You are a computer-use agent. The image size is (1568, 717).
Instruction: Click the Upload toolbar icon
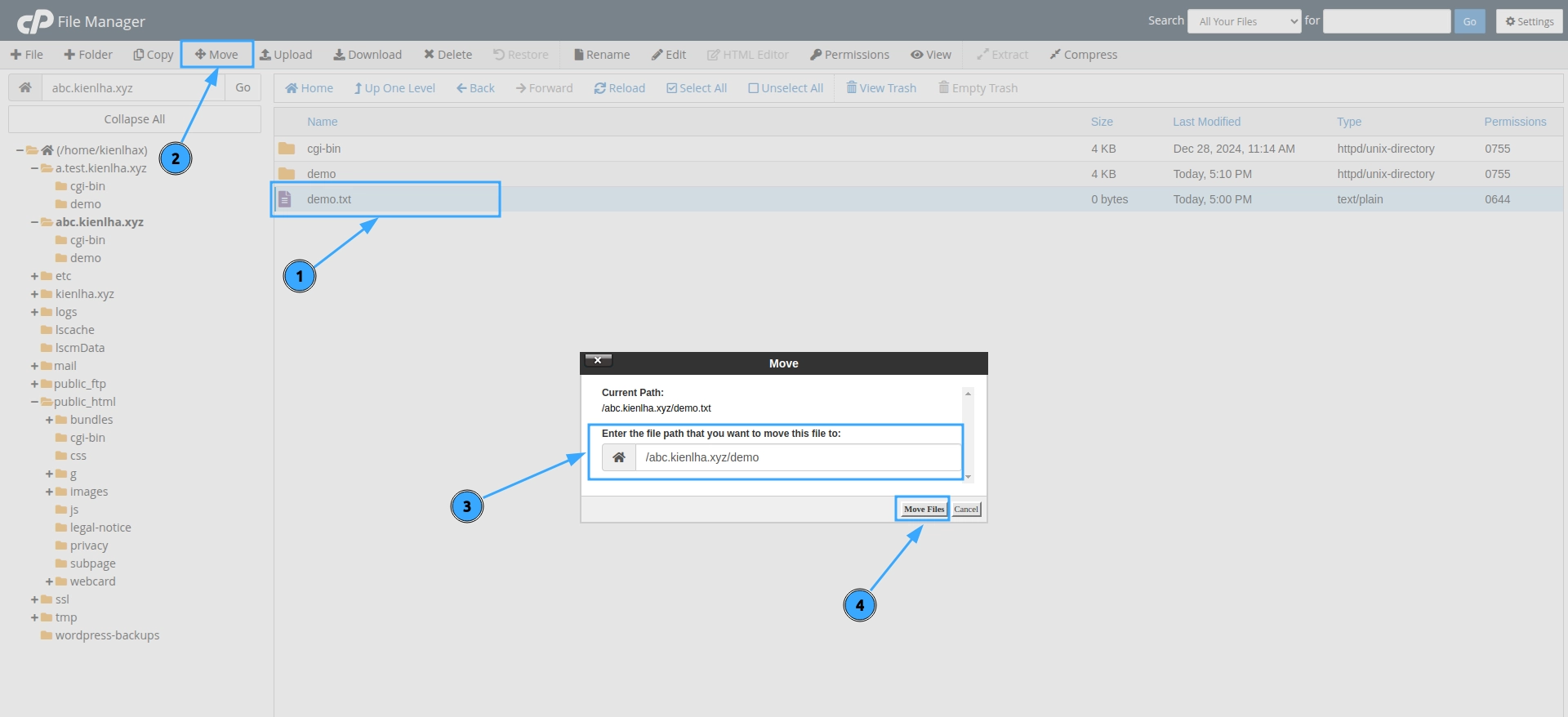coord(265,55)
